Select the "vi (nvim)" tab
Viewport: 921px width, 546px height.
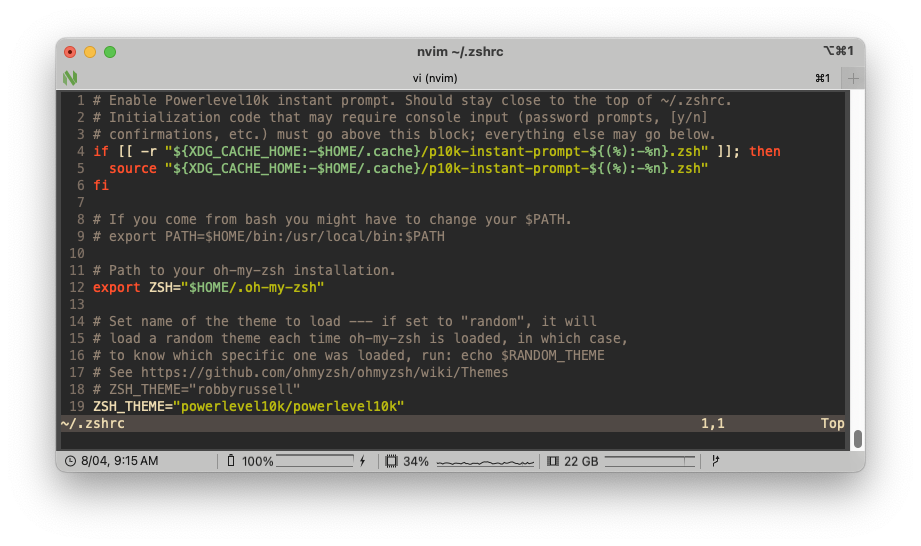pyautogui.click(x=435, y=78)
